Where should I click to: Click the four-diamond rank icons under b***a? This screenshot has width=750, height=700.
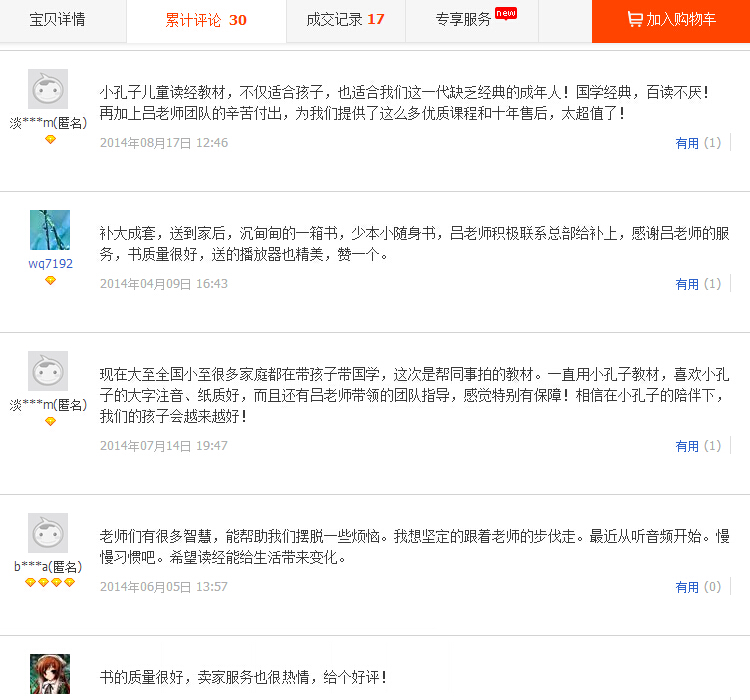[x=50, y=582]
